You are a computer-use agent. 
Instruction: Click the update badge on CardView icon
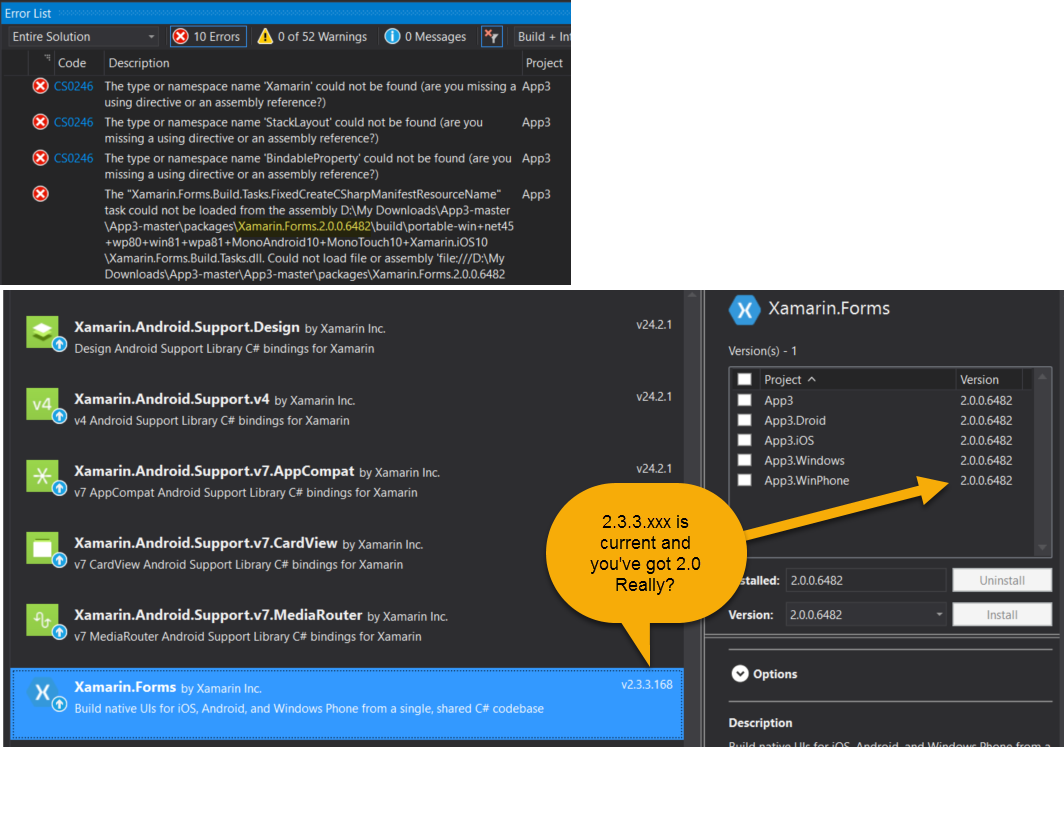point(60,560)
